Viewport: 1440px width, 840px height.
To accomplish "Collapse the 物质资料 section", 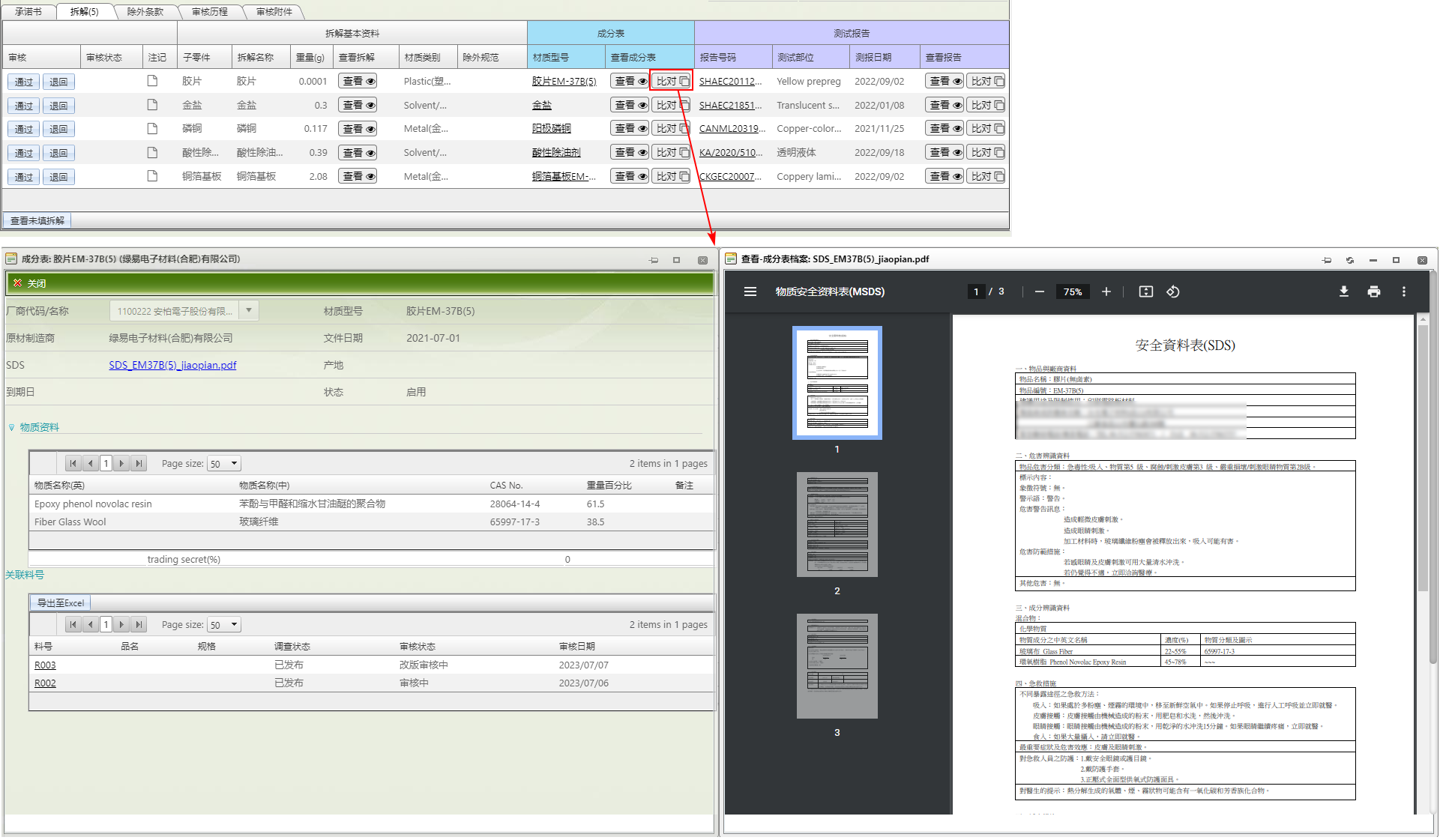I will pyautogui.click(x=11, y=427).
